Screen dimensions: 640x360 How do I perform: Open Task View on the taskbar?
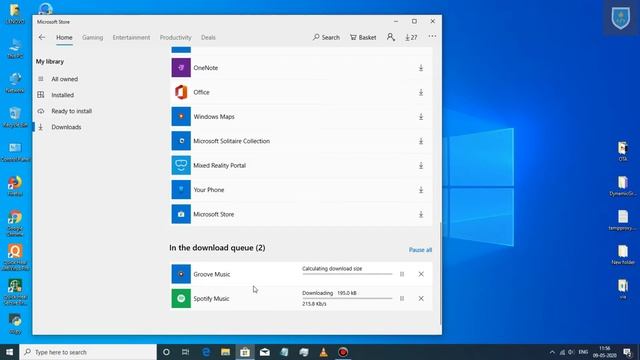coord(185,352)
